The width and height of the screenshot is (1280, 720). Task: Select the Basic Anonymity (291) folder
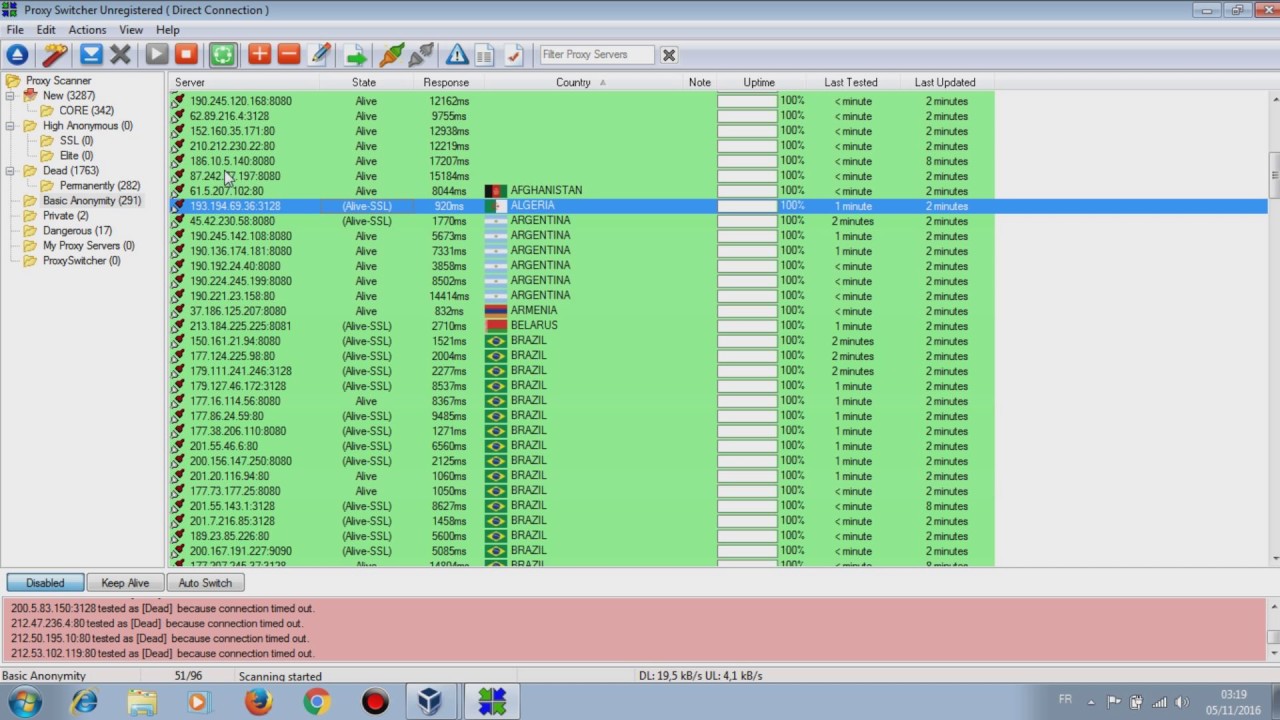tap(92, 201)
